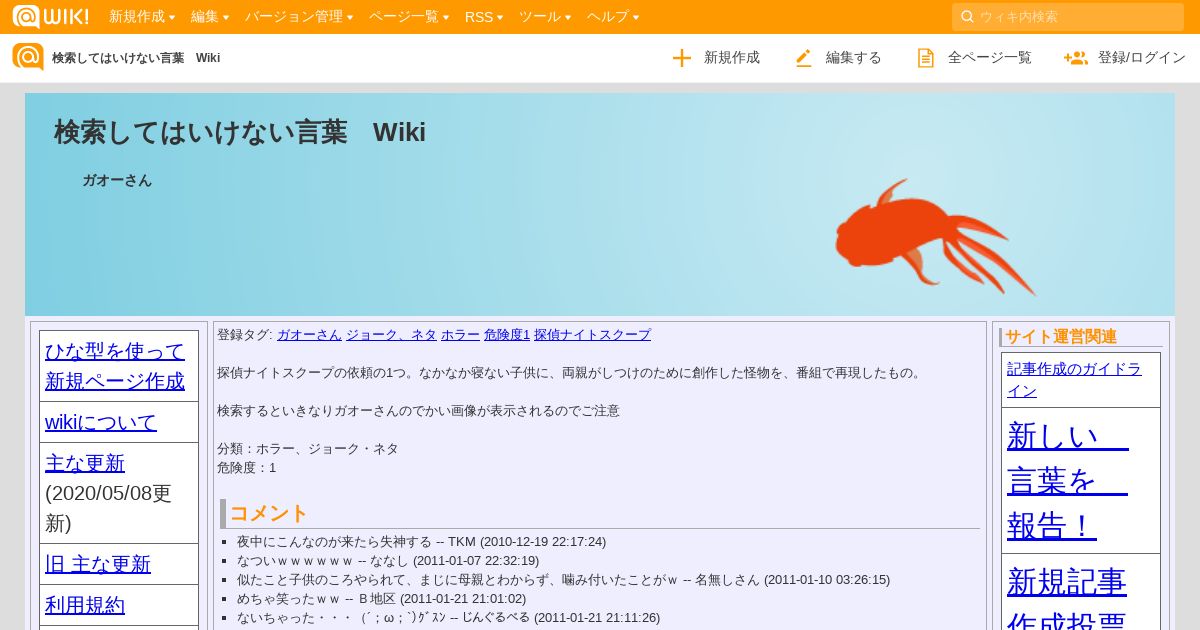Click the magnifier icon in the search box
Screen dimensions: 1200x630
967,17
